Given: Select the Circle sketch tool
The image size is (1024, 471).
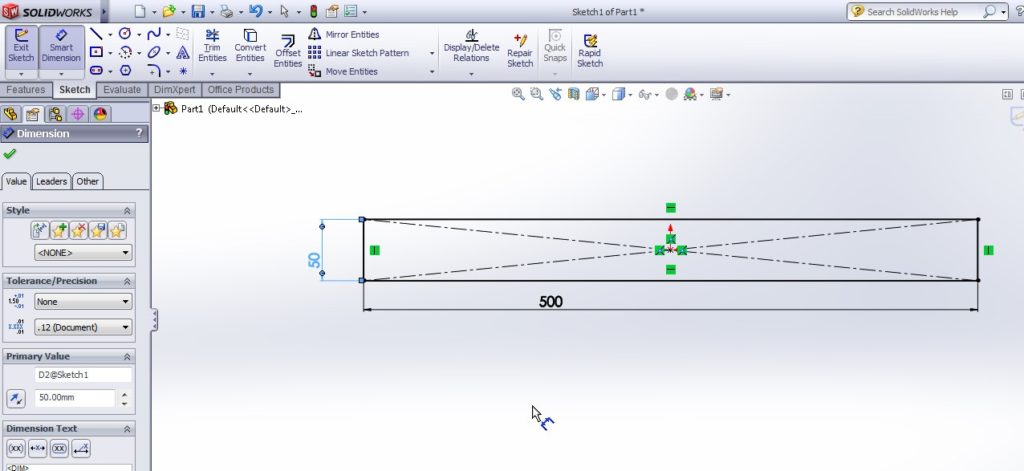Looking at the screenshot, I should 125,33.
